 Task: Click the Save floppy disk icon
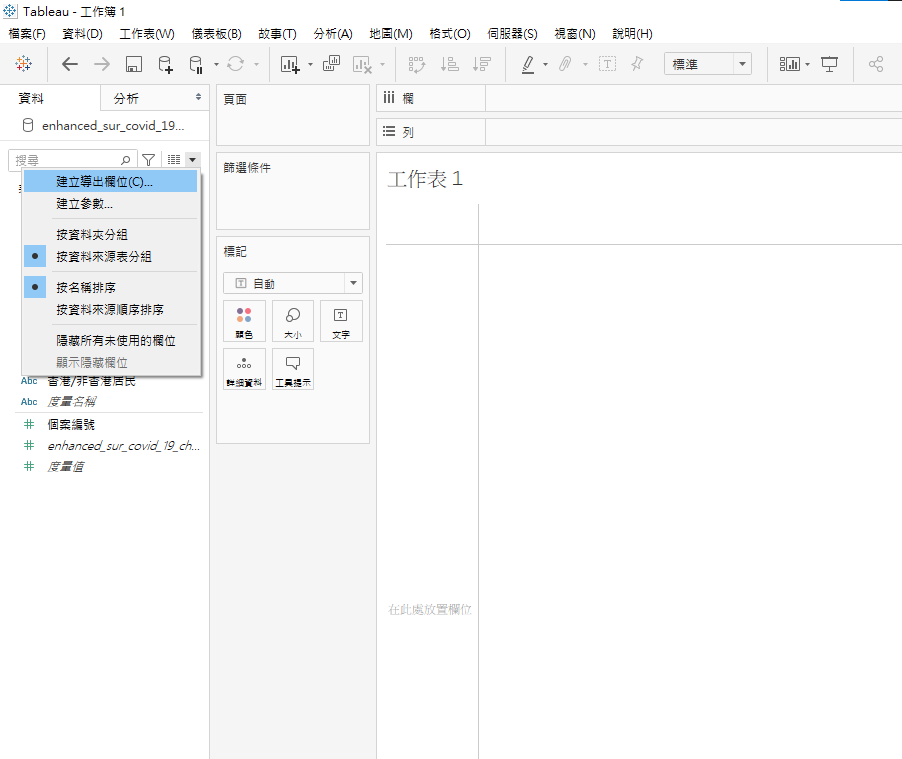tap(133, 64)
